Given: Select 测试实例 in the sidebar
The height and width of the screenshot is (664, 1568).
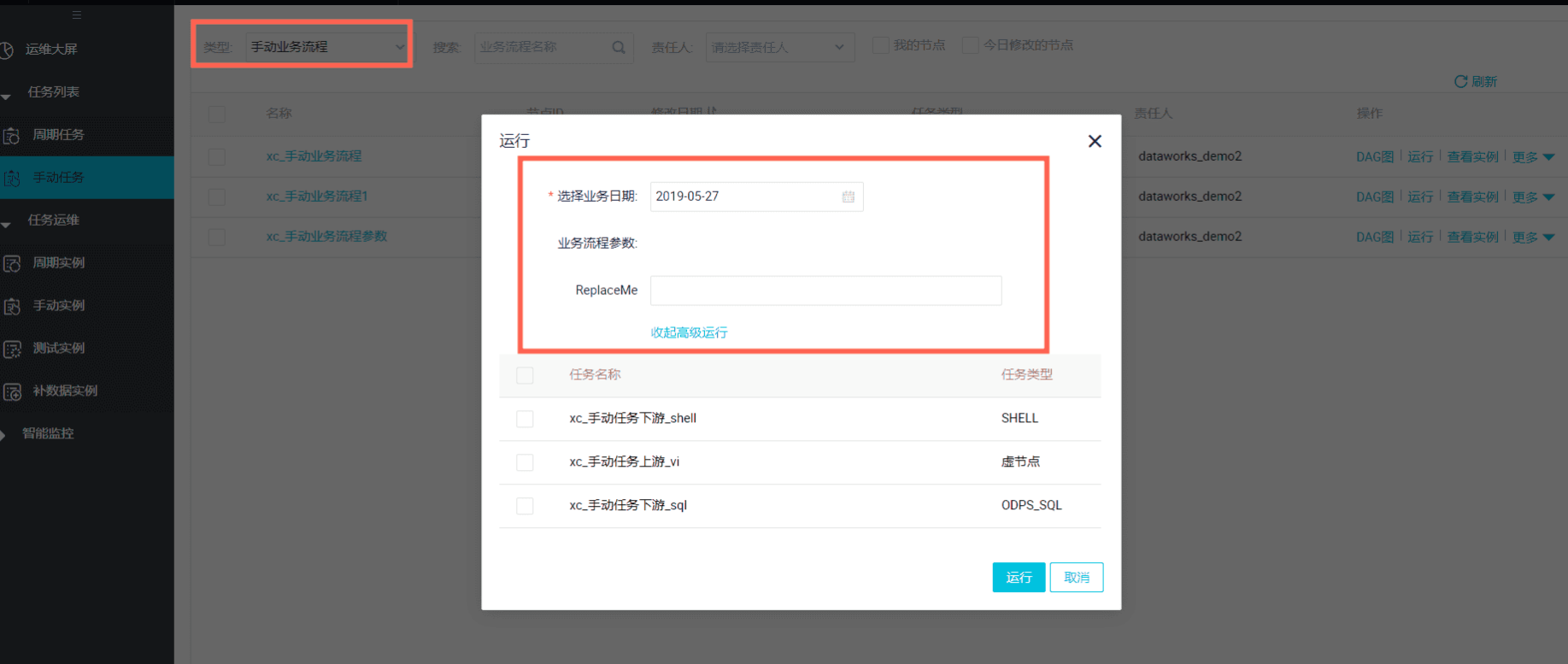Looking at the screenshot, I should coord(58,348).
